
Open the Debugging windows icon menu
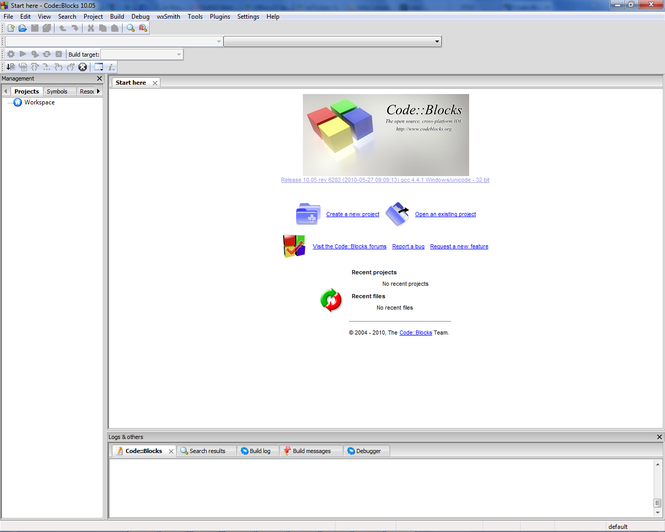click(98, 67)
